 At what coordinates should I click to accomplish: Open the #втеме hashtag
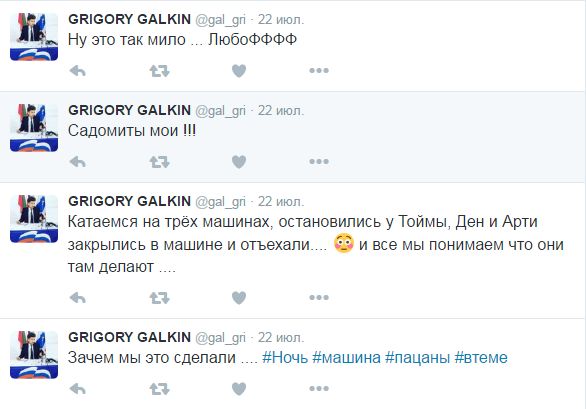tap(481, 358)
